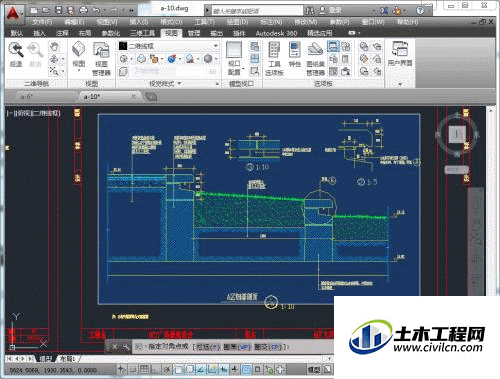Image resolution: width=500 pixels, height=379 pixels.
Task: Toggle grid display in status bar
Action: 144,369
